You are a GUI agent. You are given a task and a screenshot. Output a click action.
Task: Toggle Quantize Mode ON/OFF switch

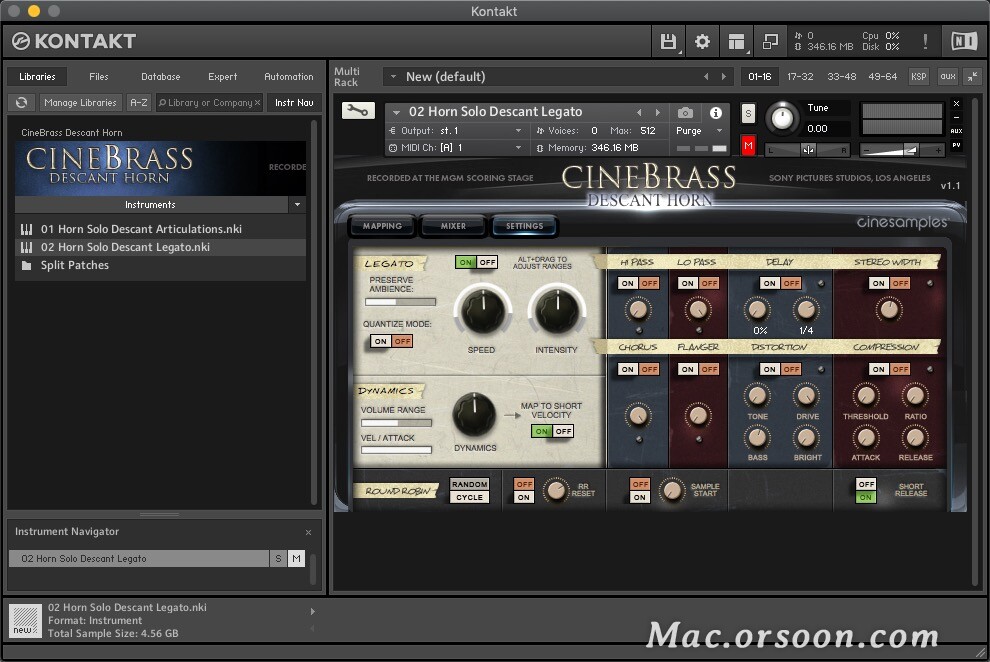point(391,341)
